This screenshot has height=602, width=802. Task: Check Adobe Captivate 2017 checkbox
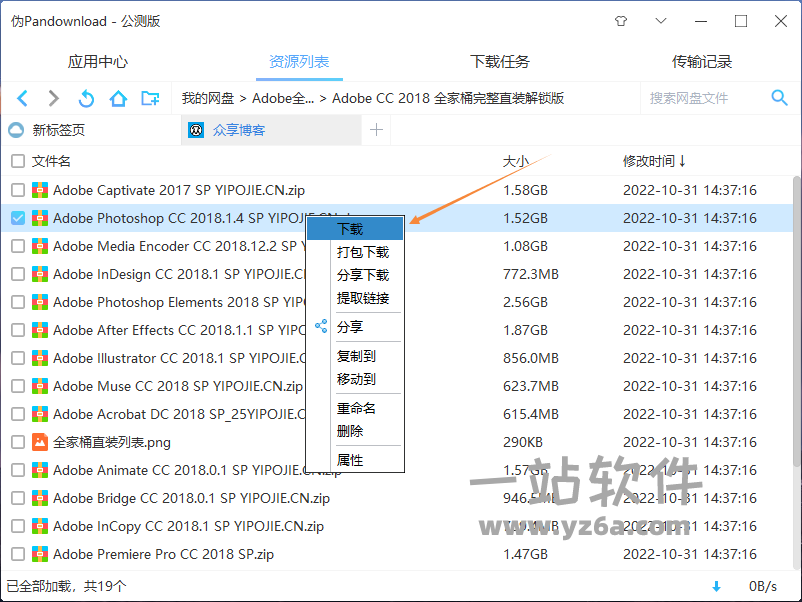pyautogui.click(x=18, y=190)
